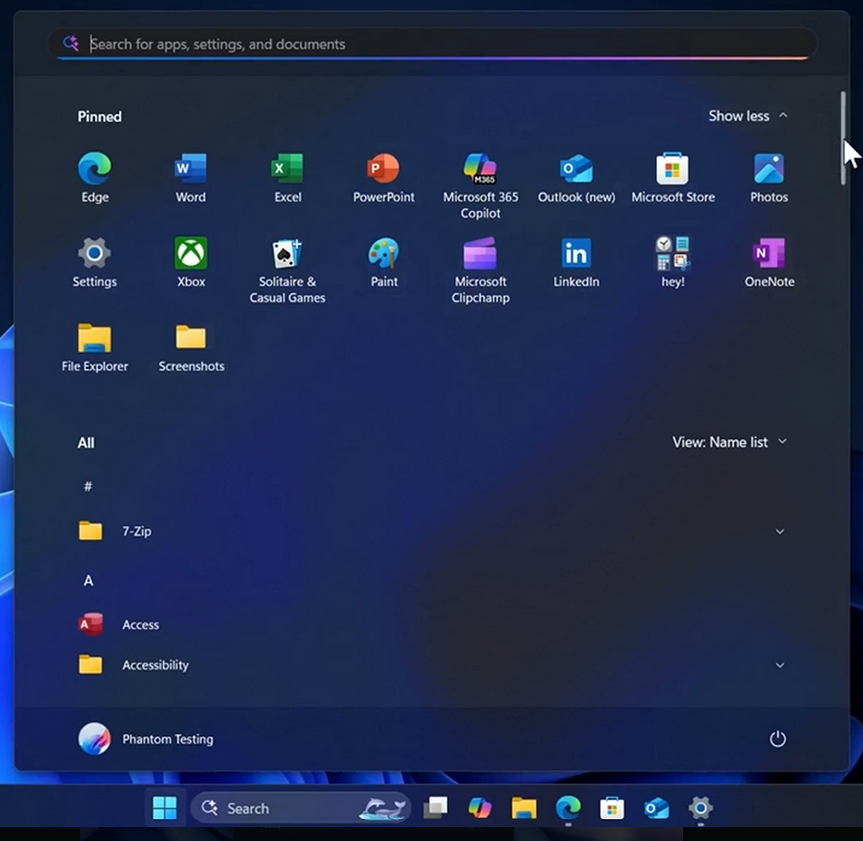Image resolution: width=863 pixels, height=841 pixels.
Task: Expand the 7-Zip folder chevron
Action: click(x=780, y=531)
